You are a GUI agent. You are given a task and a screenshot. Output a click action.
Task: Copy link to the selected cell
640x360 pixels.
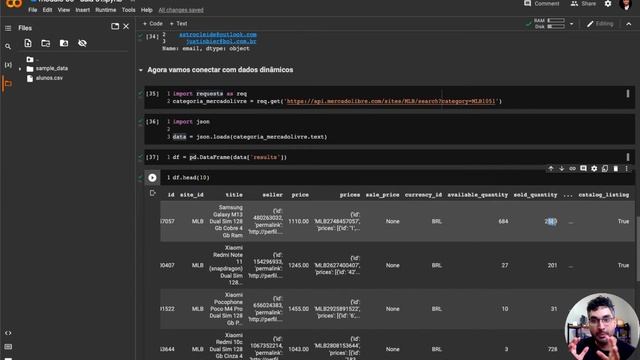point(572,169)
